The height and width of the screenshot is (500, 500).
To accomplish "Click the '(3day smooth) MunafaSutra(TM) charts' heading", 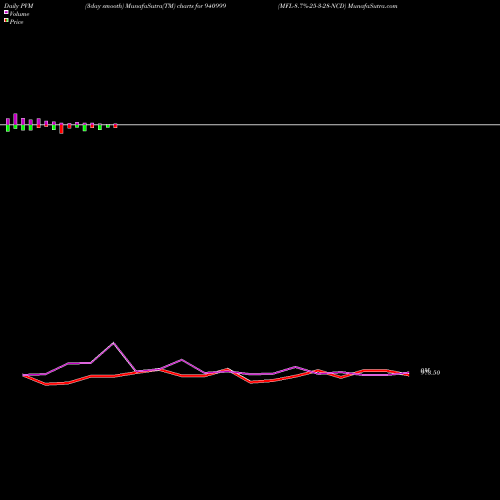I will [139, 6].
